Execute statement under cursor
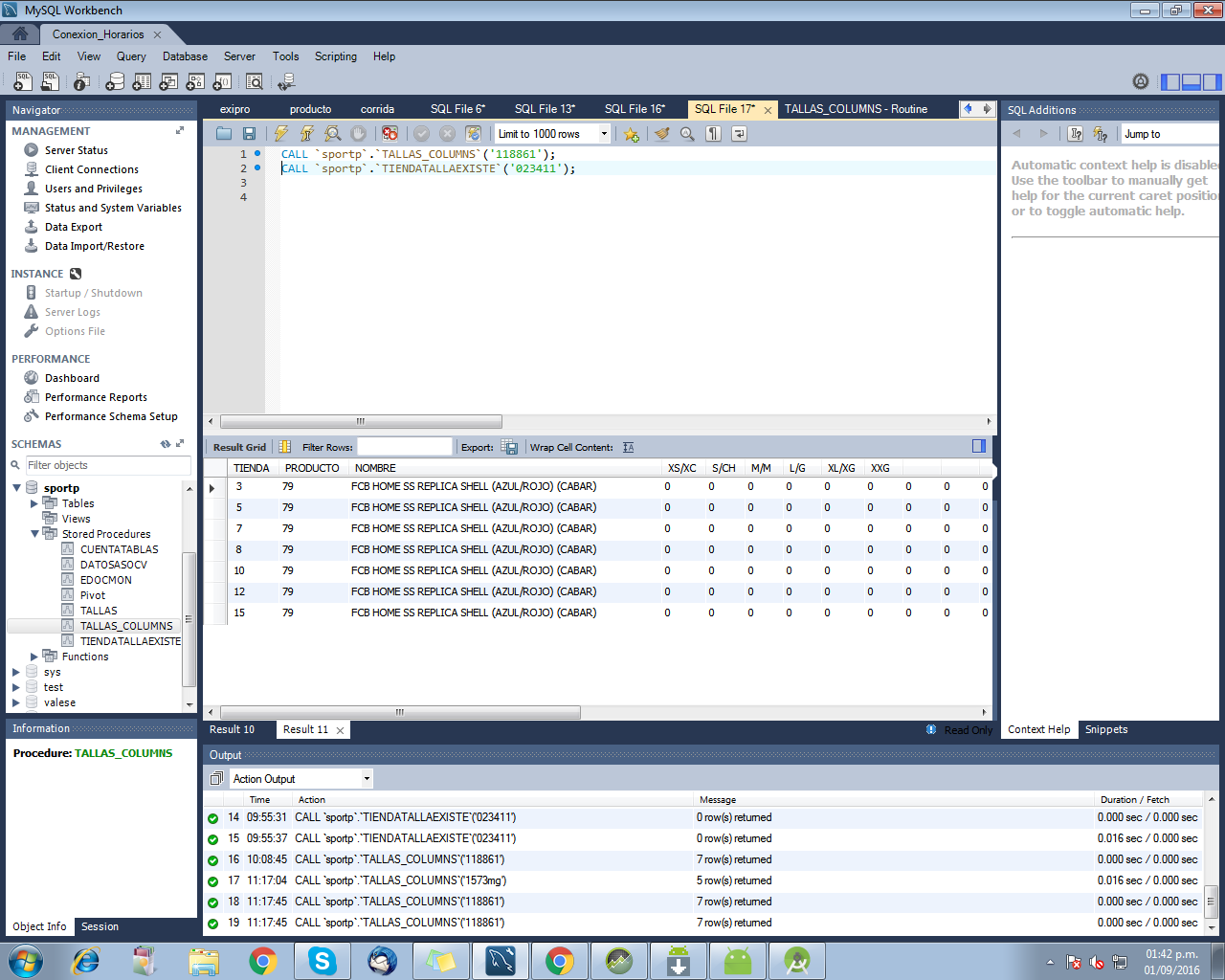Viewport: 1225px width, 980px height. click(x=307, y=134)
